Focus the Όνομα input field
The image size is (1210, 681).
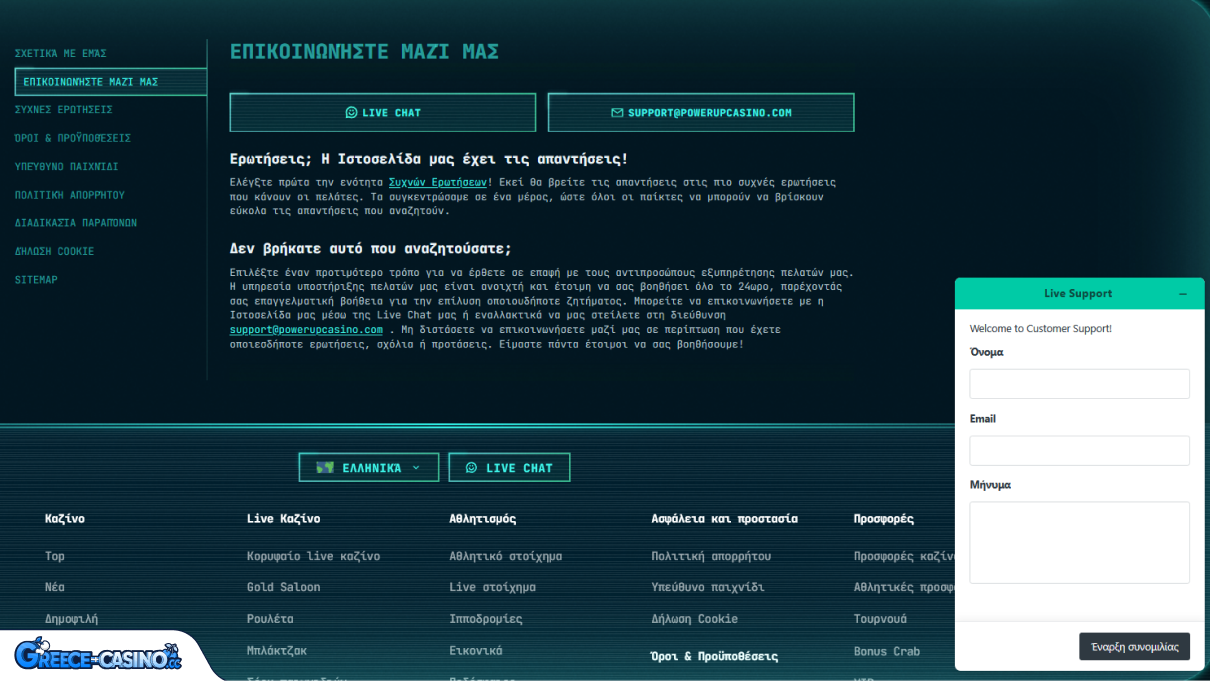click(1080, 384)
